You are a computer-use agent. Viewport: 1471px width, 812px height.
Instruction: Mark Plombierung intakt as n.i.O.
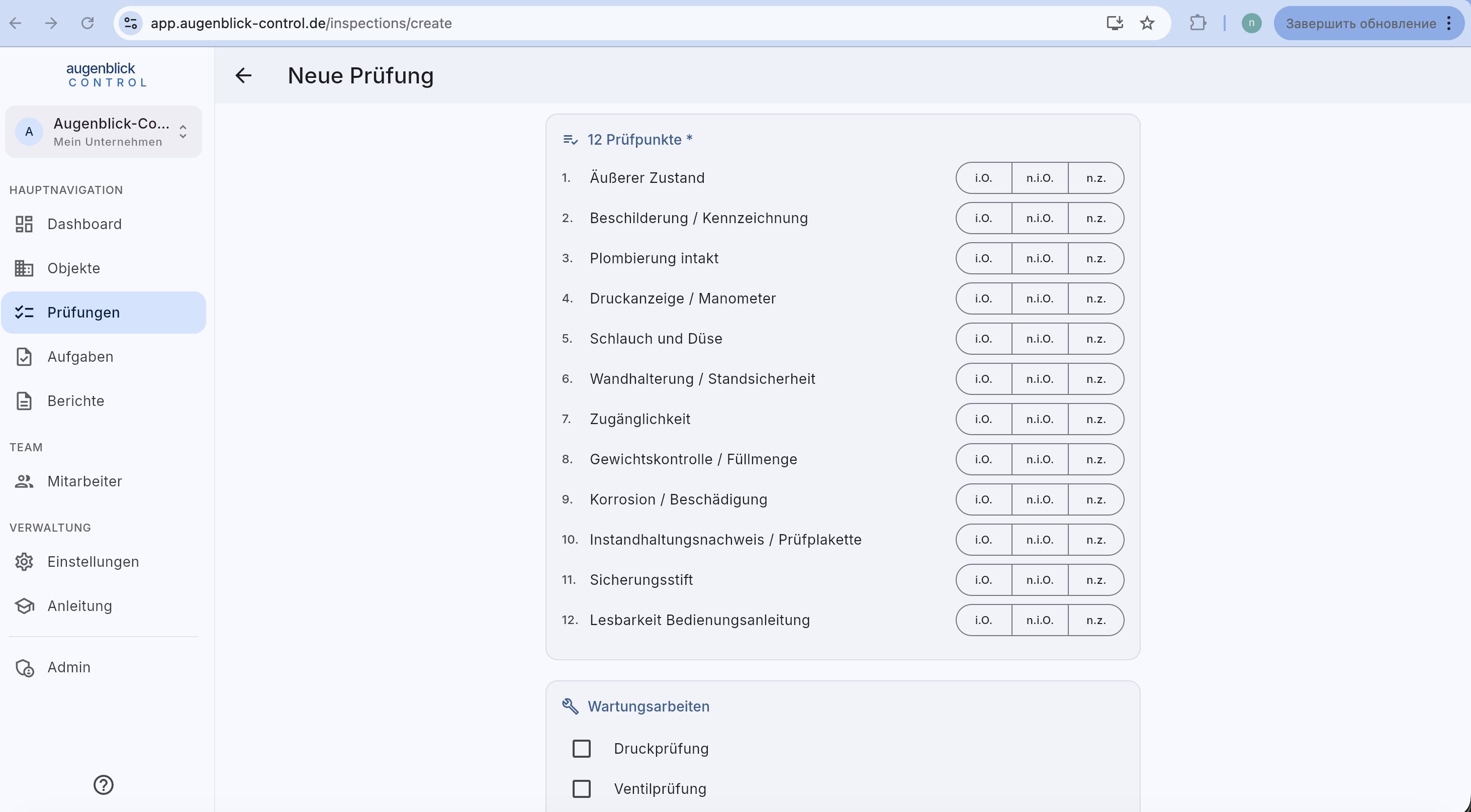(1039, 258)
